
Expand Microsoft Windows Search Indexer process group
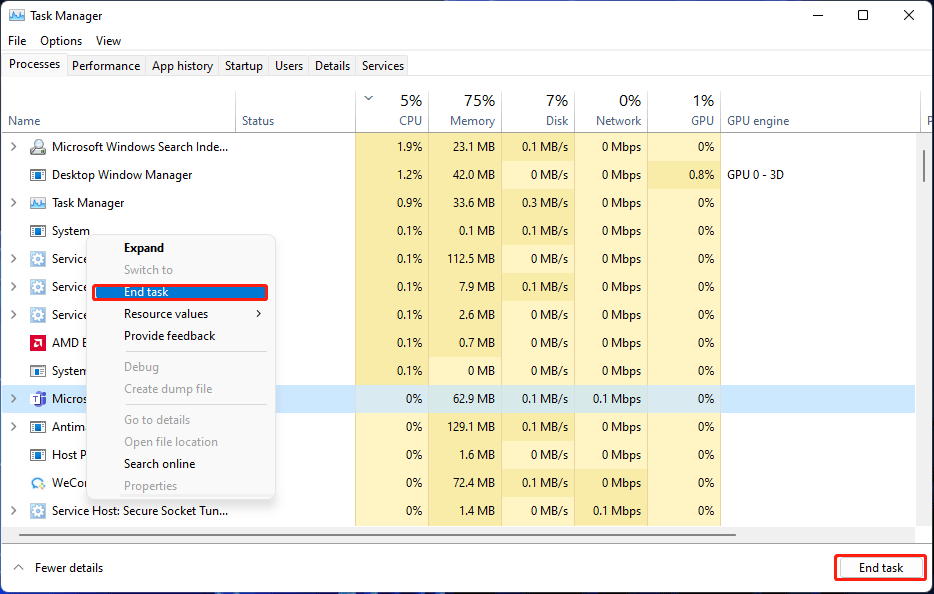(x=14, y=147)
